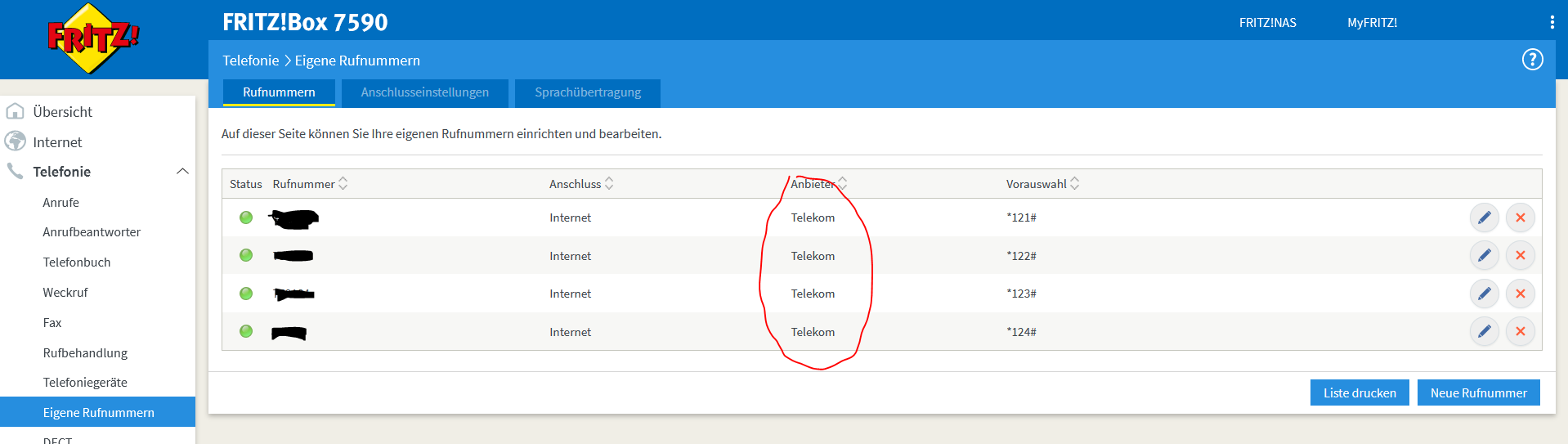Click the Status column header
Screen dimensions: 1568x444
point(245,184)
